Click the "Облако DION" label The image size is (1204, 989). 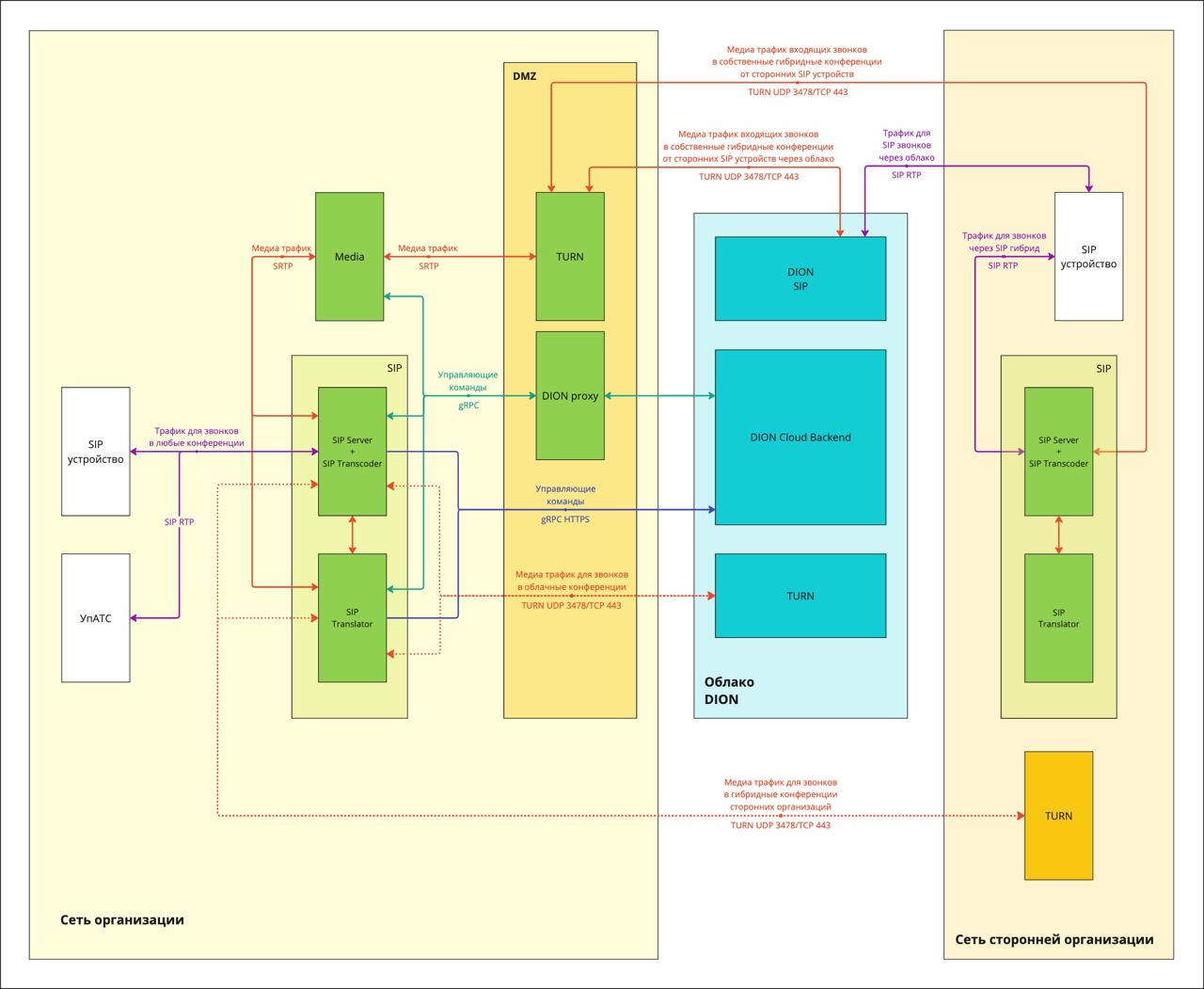pyautogui.click(x=730, y=691)
